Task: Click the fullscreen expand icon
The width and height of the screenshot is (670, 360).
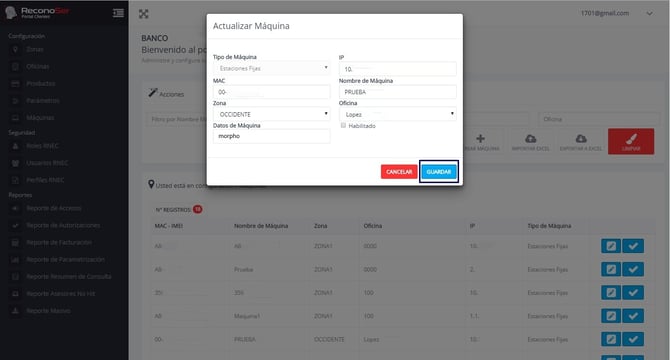Action: pyautogui.click(x=144, y=14)
